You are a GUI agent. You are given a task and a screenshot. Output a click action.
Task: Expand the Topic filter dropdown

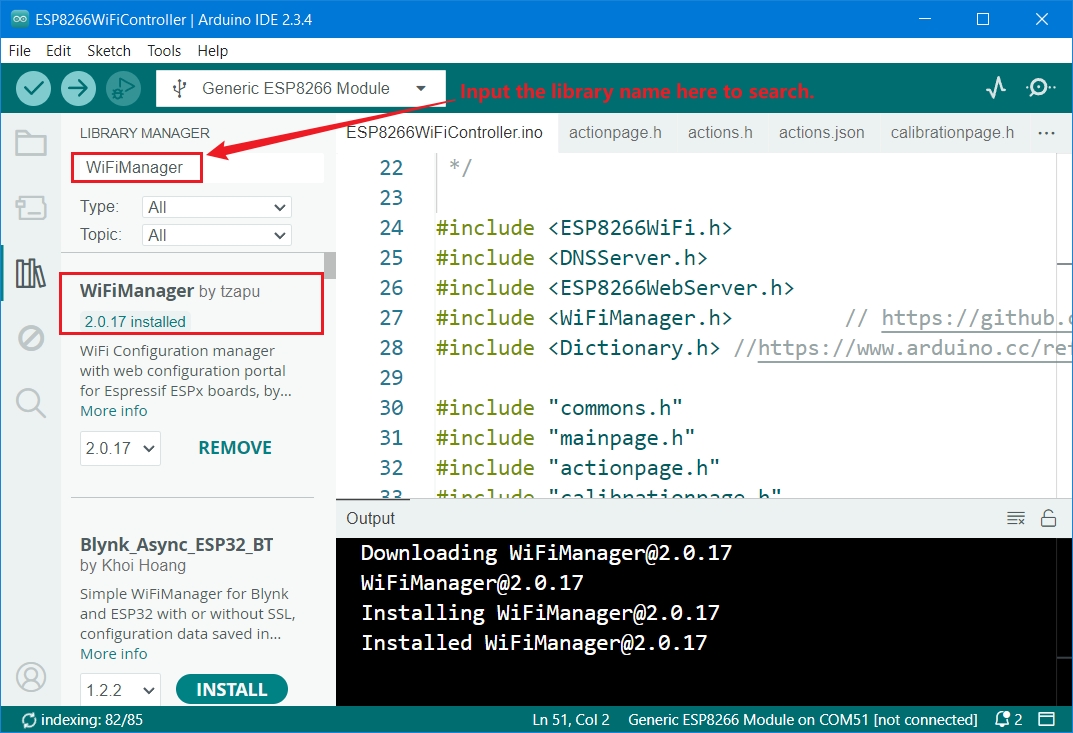(x=217, y=235)
